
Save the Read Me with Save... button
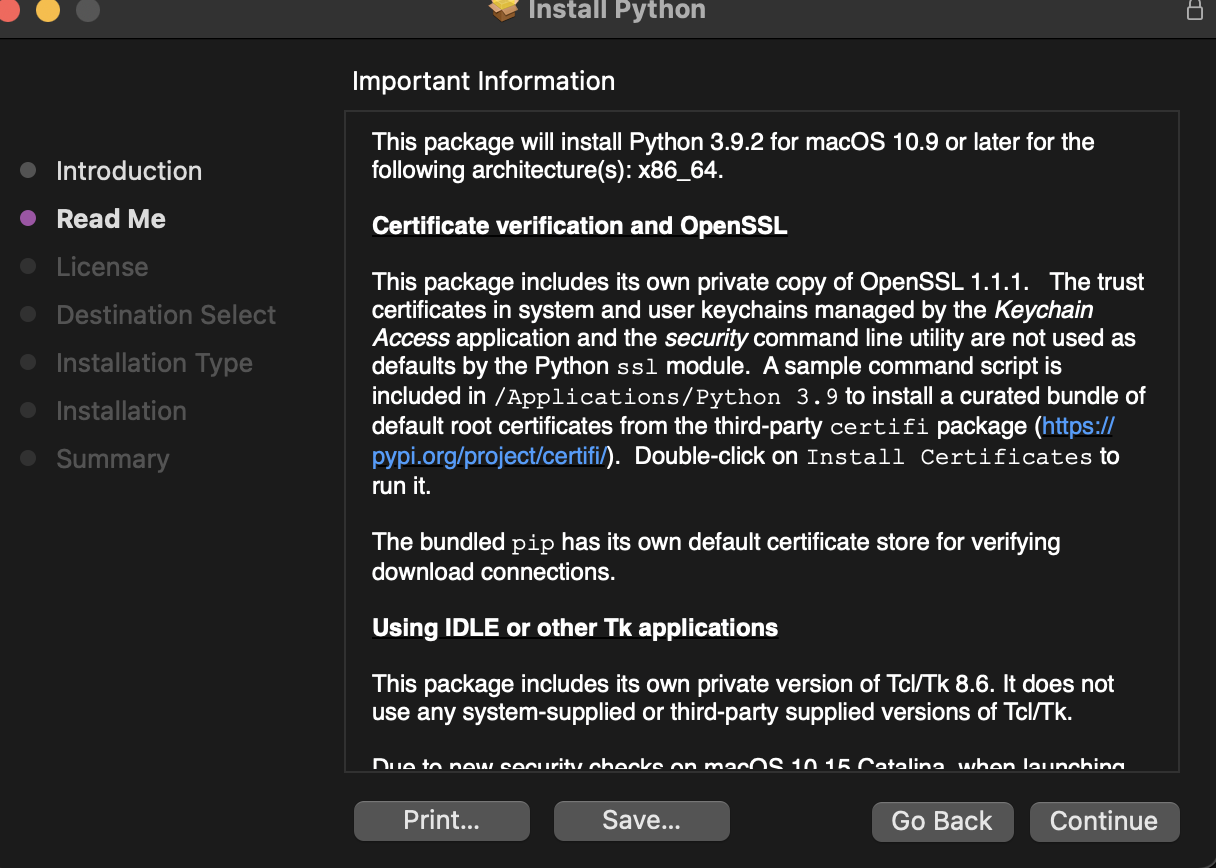[641, 821]
